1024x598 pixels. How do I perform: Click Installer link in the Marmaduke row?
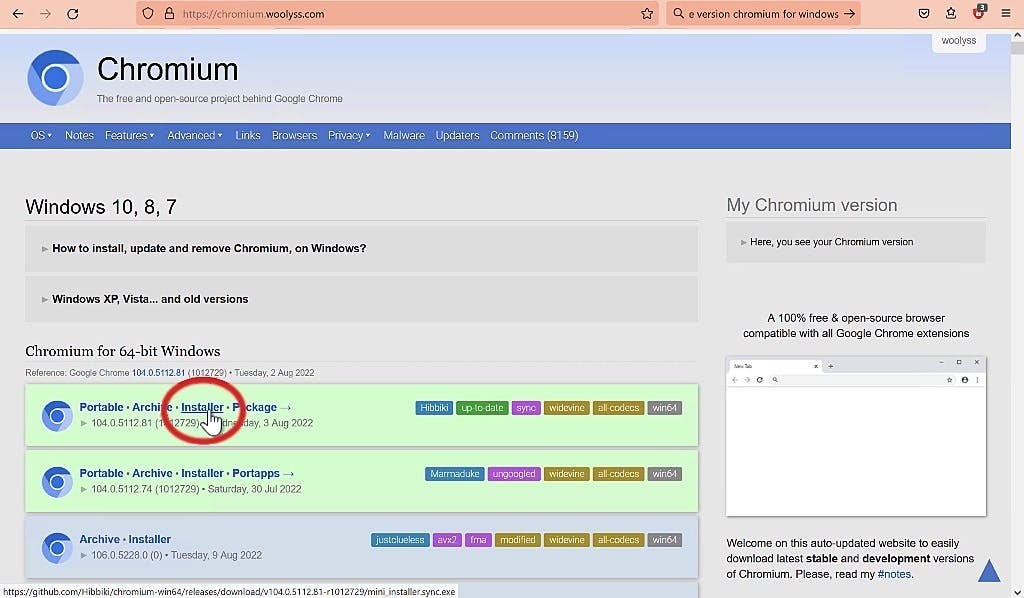coord(202,473)
